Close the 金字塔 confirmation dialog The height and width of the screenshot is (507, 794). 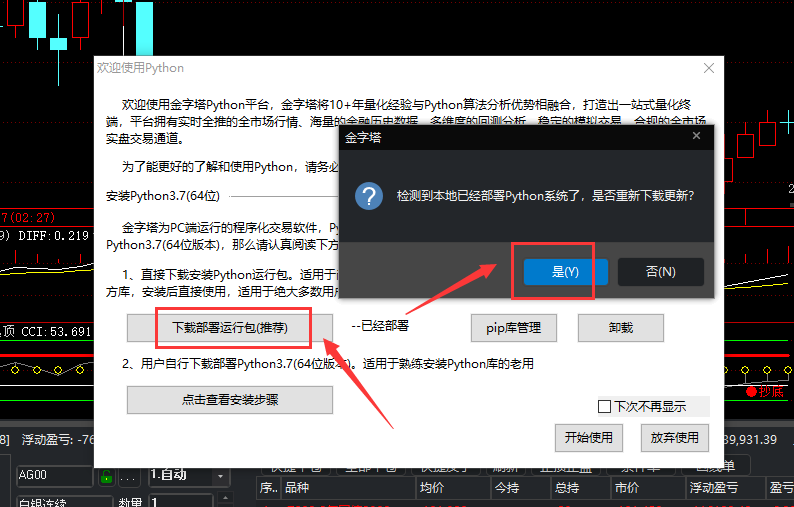click(x=696, y=136)
